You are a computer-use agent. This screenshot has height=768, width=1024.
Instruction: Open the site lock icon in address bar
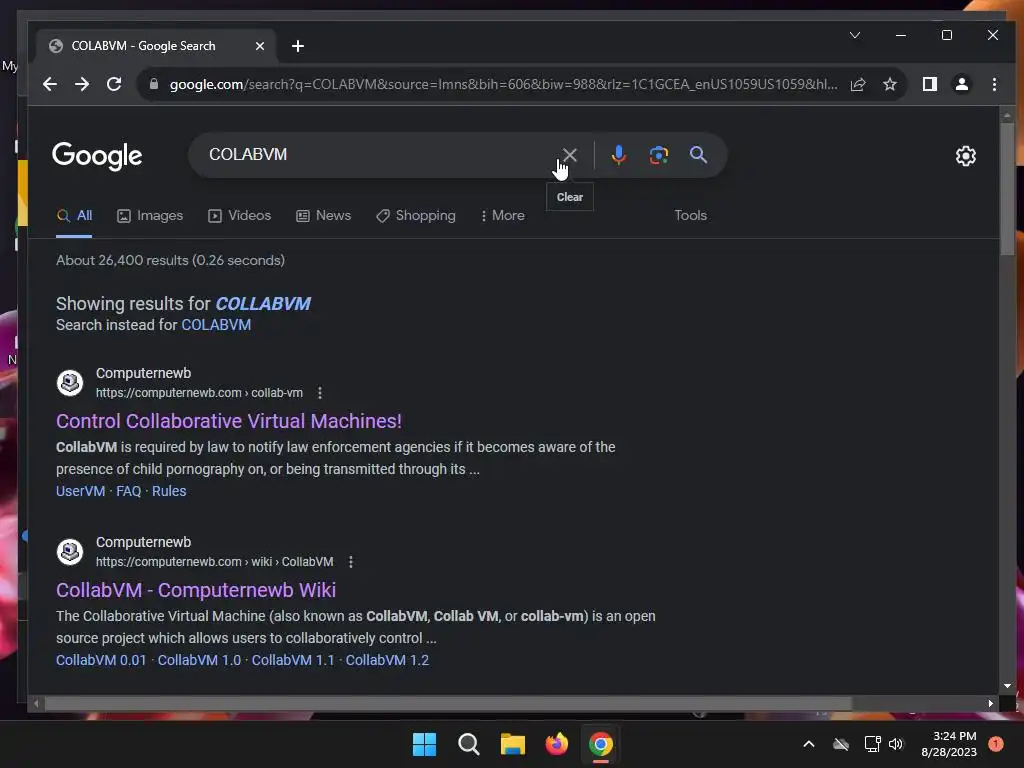click(x=153, y=84)
